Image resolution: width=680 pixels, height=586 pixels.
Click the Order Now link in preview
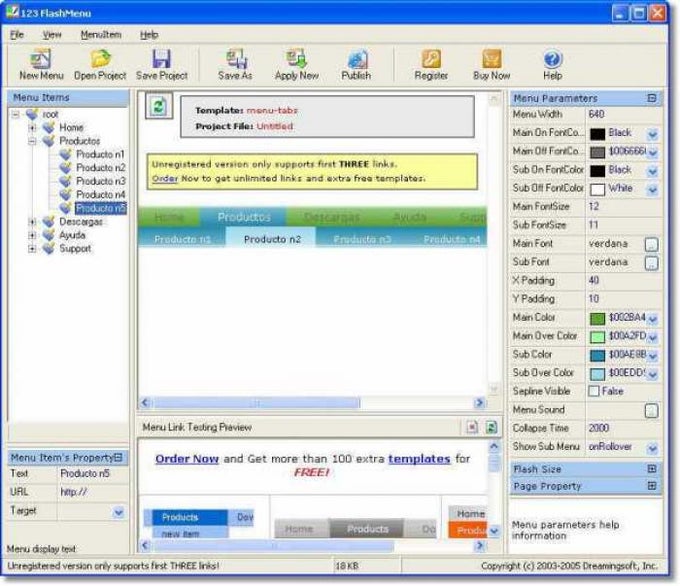(187, 459)
